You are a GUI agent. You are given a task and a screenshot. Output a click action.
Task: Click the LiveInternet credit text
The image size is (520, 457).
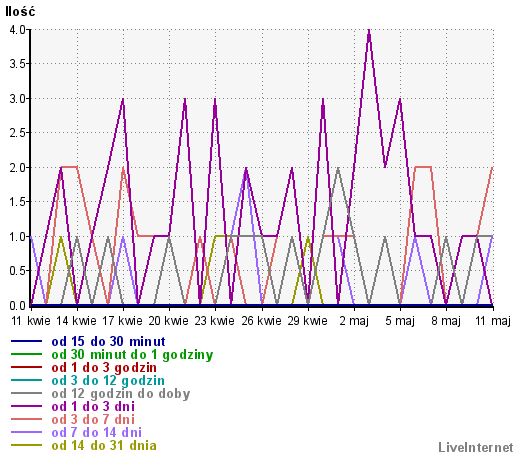[476, 447]
